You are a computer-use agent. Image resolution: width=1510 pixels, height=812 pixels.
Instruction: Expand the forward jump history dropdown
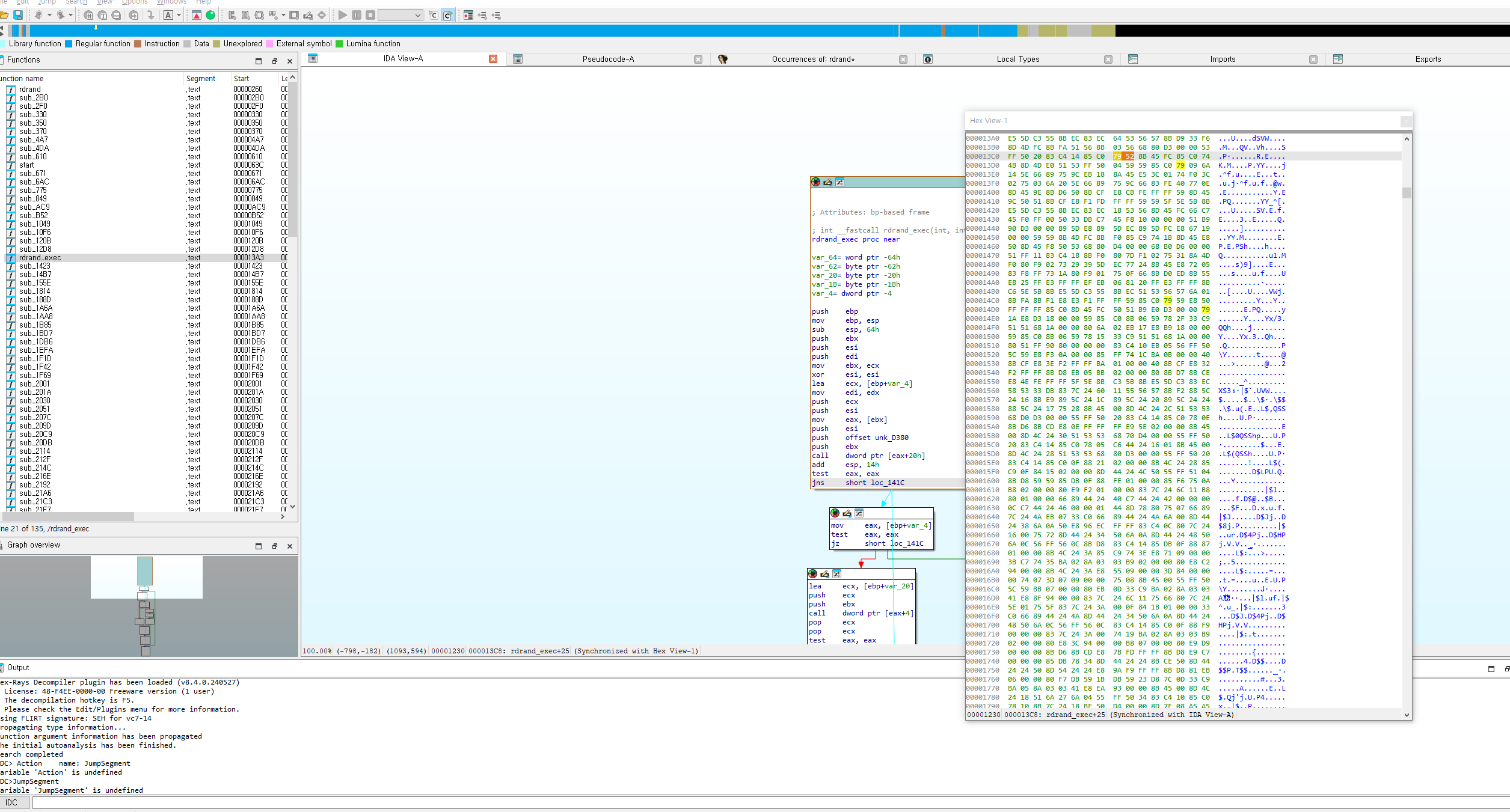[70, 15]
